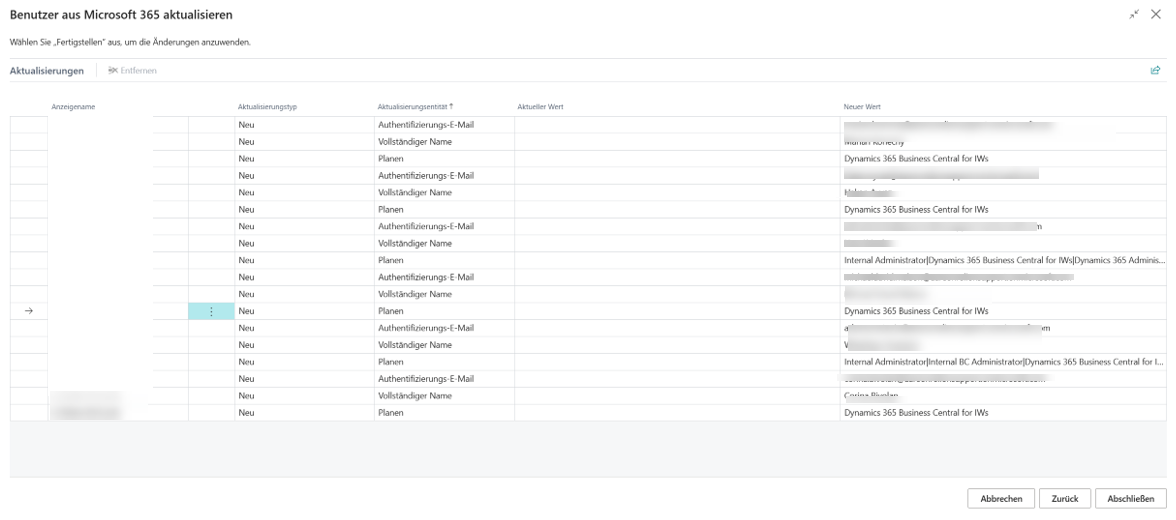Screen dimensions: 1176x520
Task: Open the three-dot options menu in the selected row
Action: tap(211, 311)
